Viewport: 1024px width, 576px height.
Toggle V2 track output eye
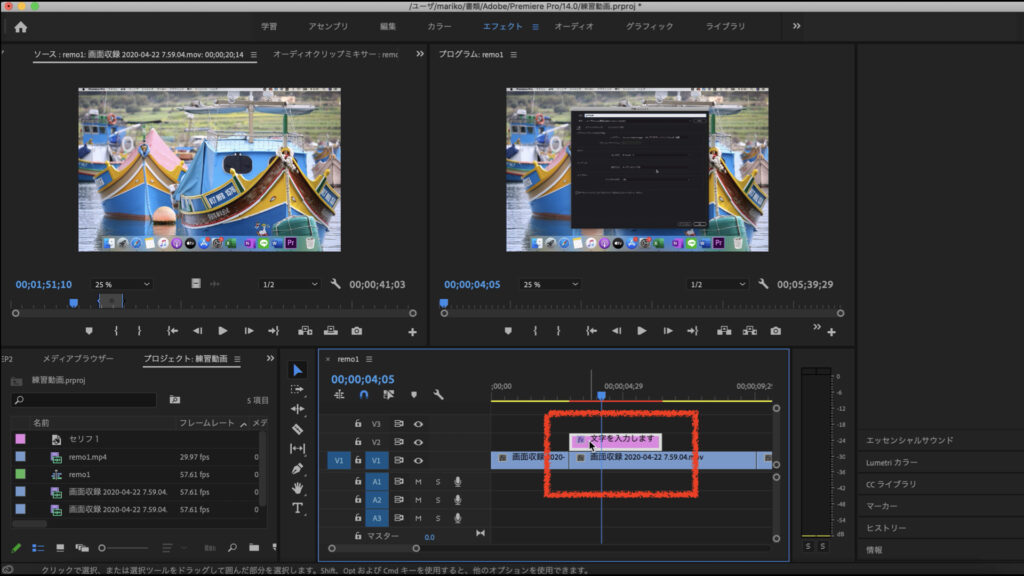point(418,442)
